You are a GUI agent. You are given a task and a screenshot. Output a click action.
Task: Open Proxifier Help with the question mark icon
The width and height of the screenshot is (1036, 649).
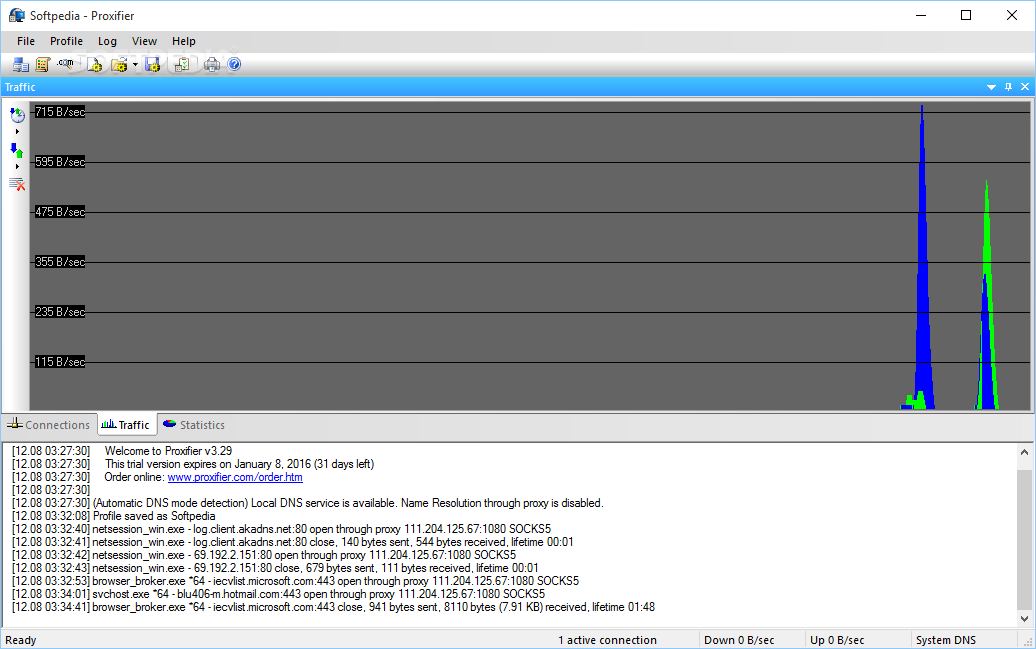pyautogui.click(x=233, y=64)
